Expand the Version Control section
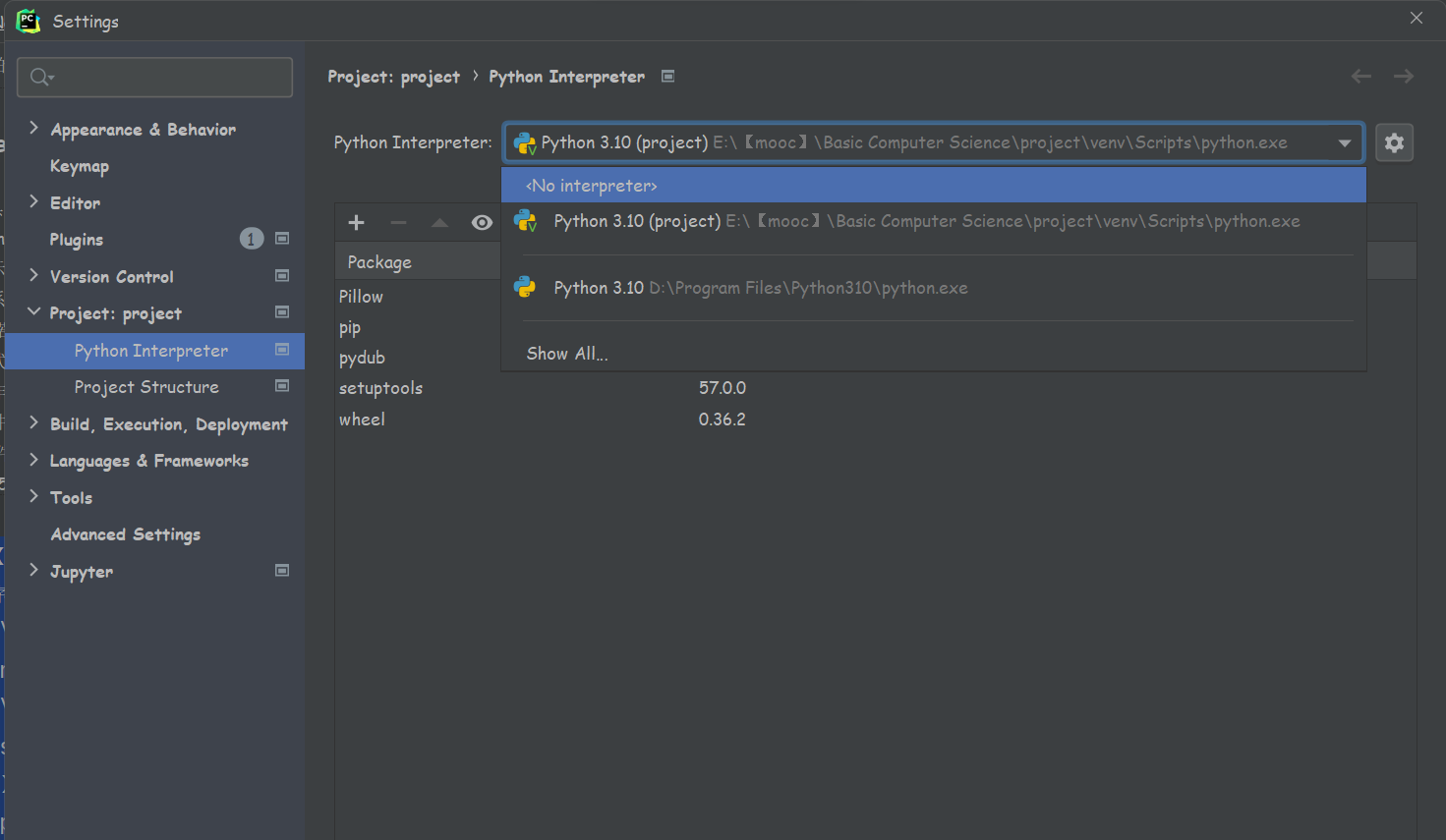The width and height of the screenshot is (1446, 840). (33, 275)
